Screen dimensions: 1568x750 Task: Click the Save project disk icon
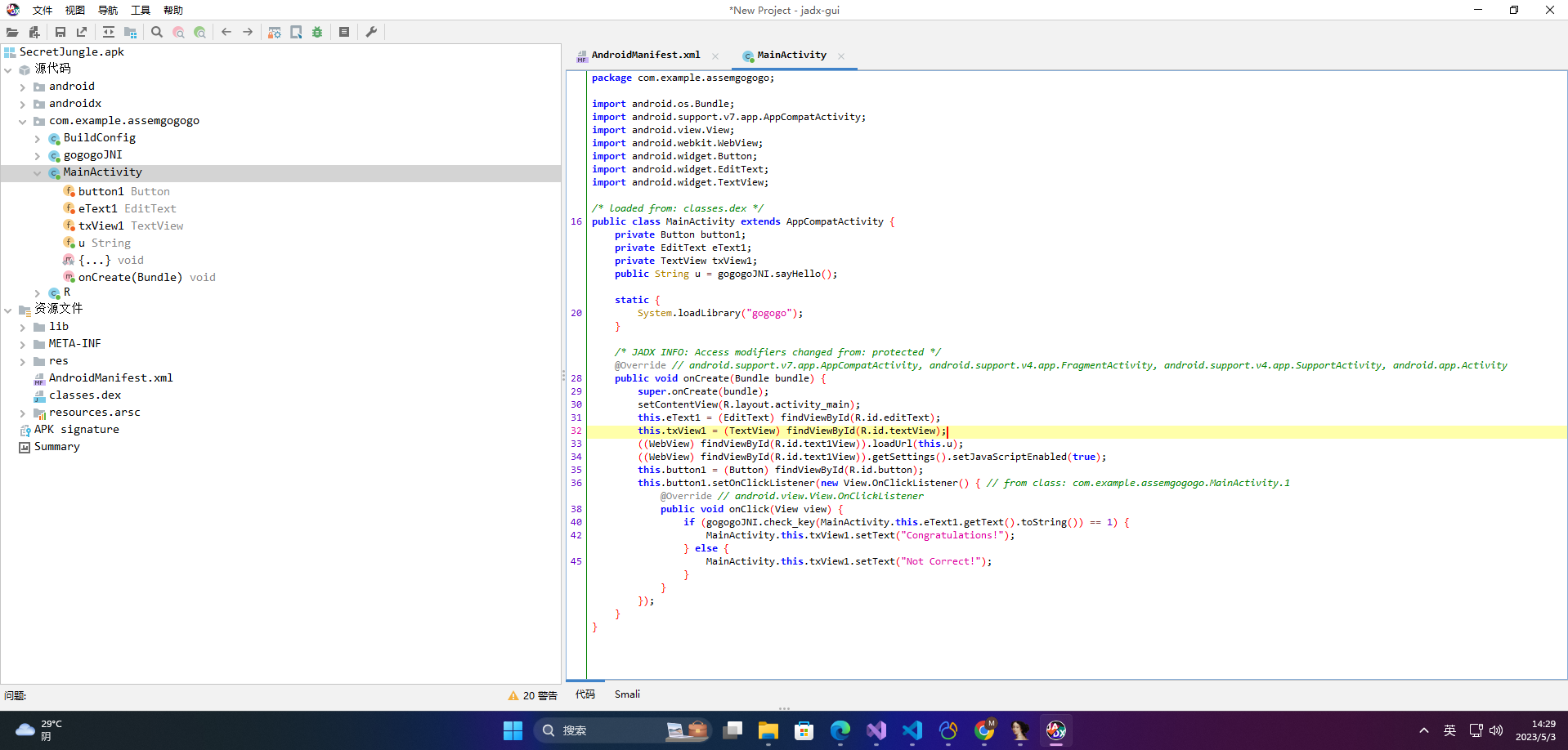tap(60, 32)
